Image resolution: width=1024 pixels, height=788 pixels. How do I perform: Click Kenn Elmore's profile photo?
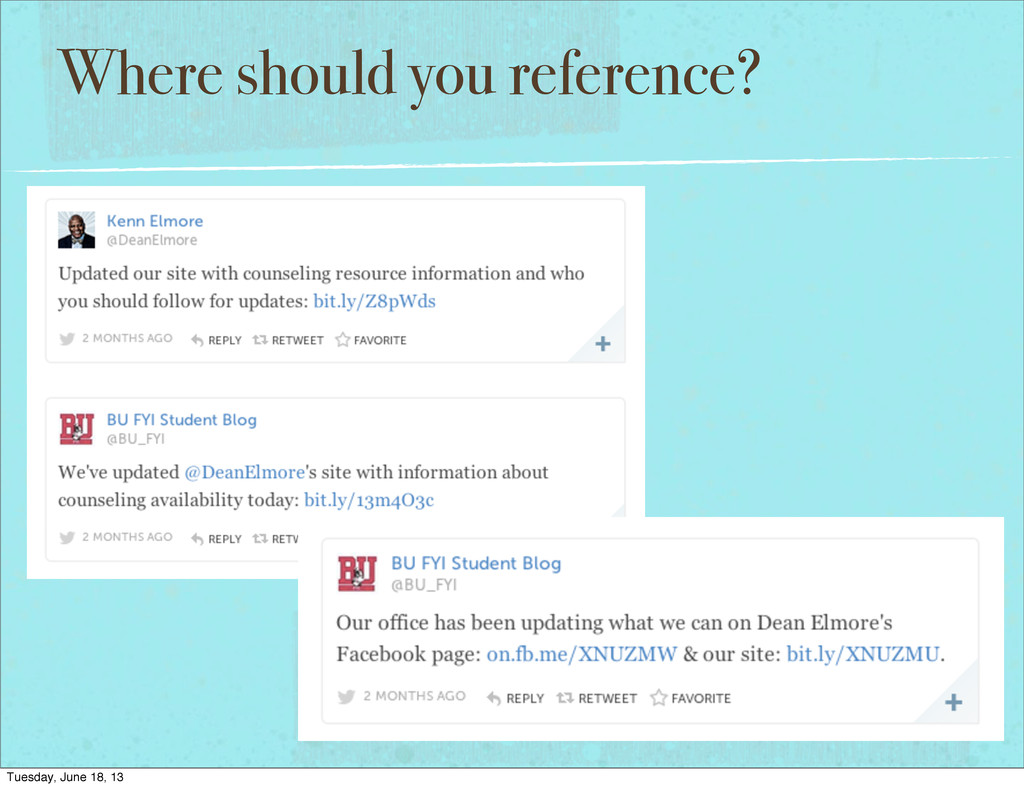(x=76, y=230)
